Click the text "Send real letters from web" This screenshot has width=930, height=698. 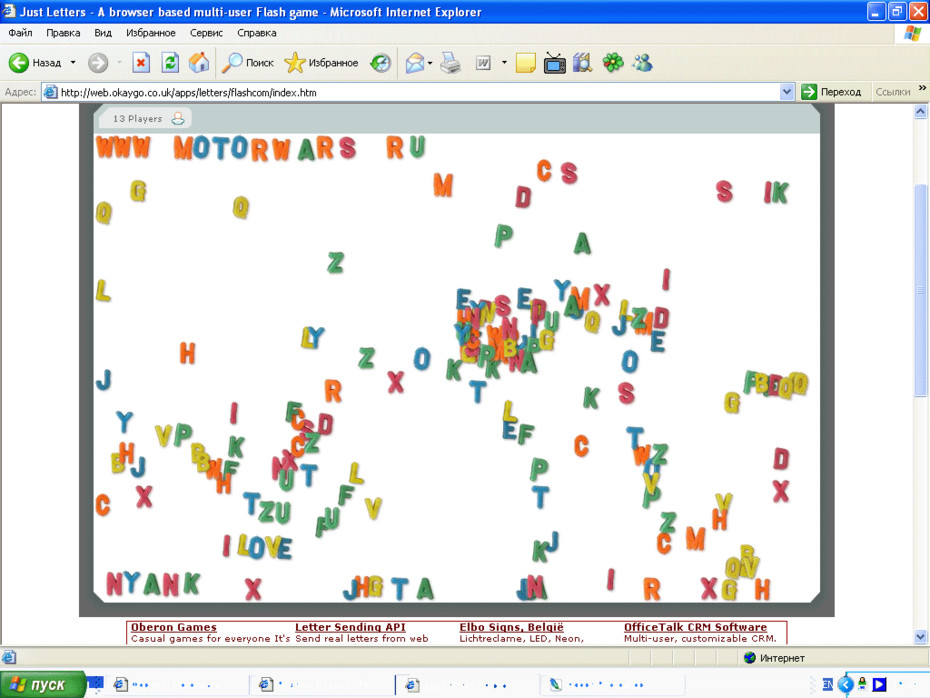[362, 639]
